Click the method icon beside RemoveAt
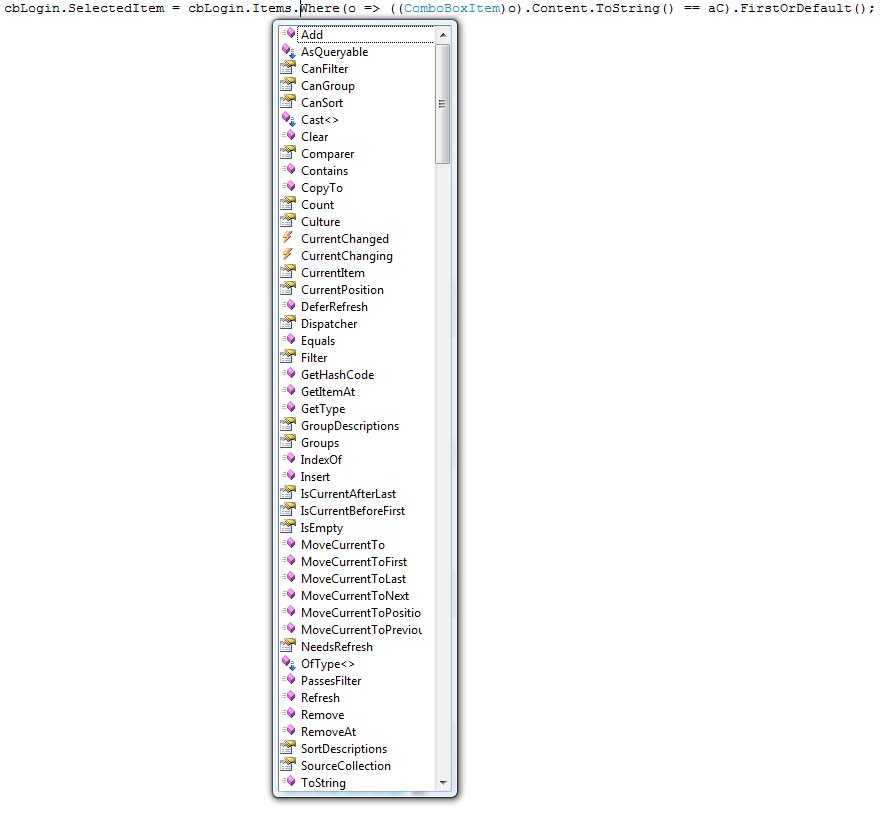This screenshot has height=813, width=882. coord(289,731)
